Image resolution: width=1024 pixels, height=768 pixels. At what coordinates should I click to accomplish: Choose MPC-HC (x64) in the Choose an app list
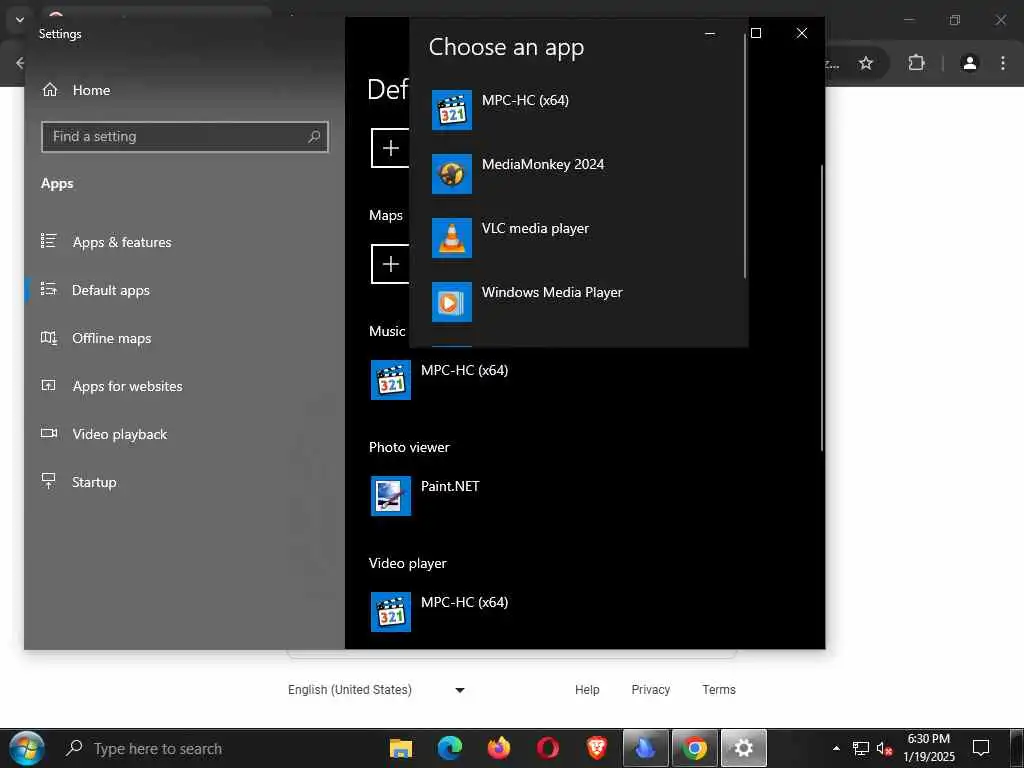click(x=579, y=110)
